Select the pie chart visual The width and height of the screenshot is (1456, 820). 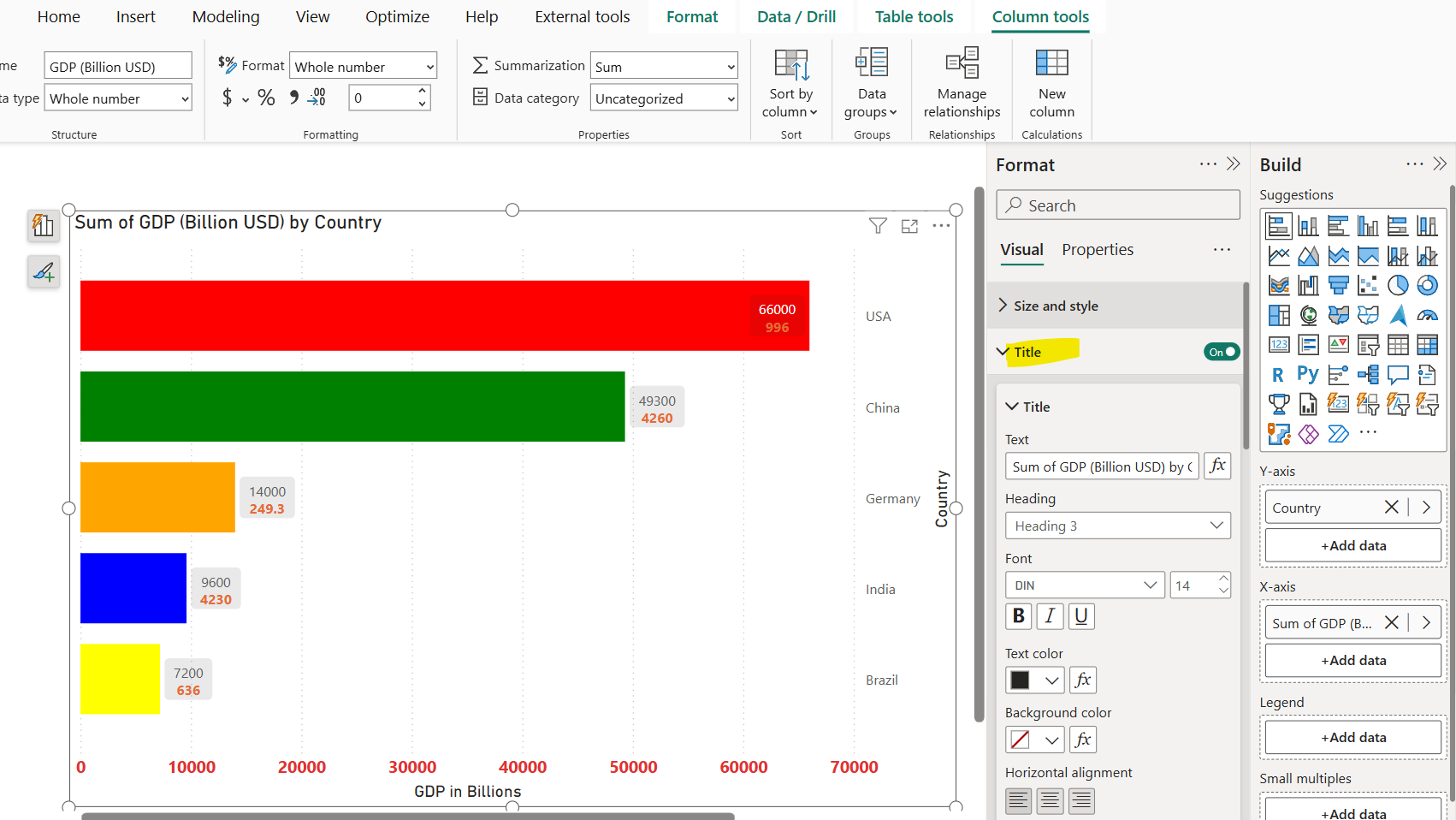(1398, 285)
